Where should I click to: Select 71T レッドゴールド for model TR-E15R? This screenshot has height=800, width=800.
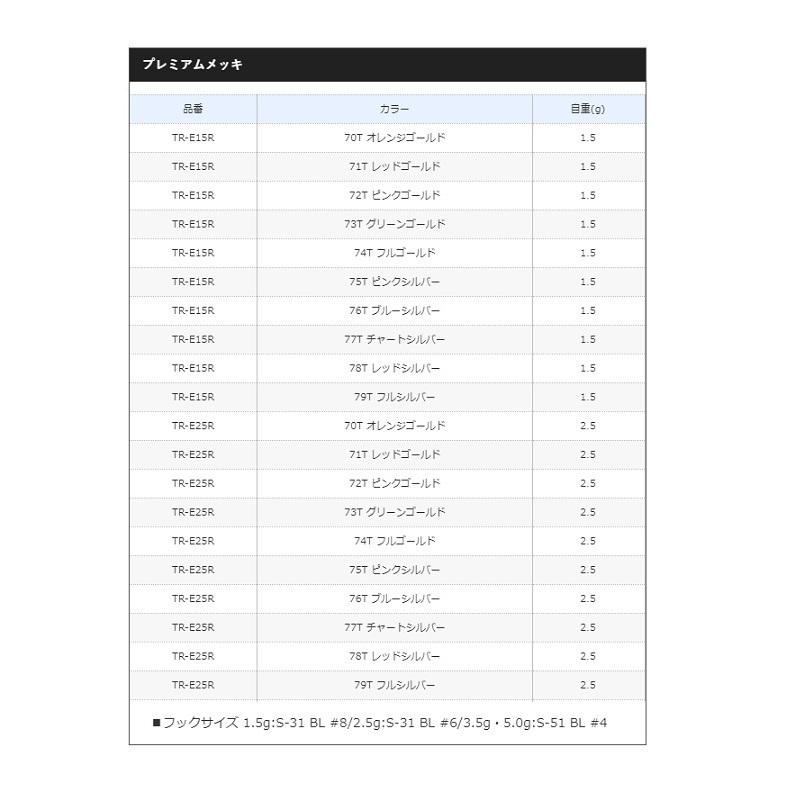click(x=394, y=167)
